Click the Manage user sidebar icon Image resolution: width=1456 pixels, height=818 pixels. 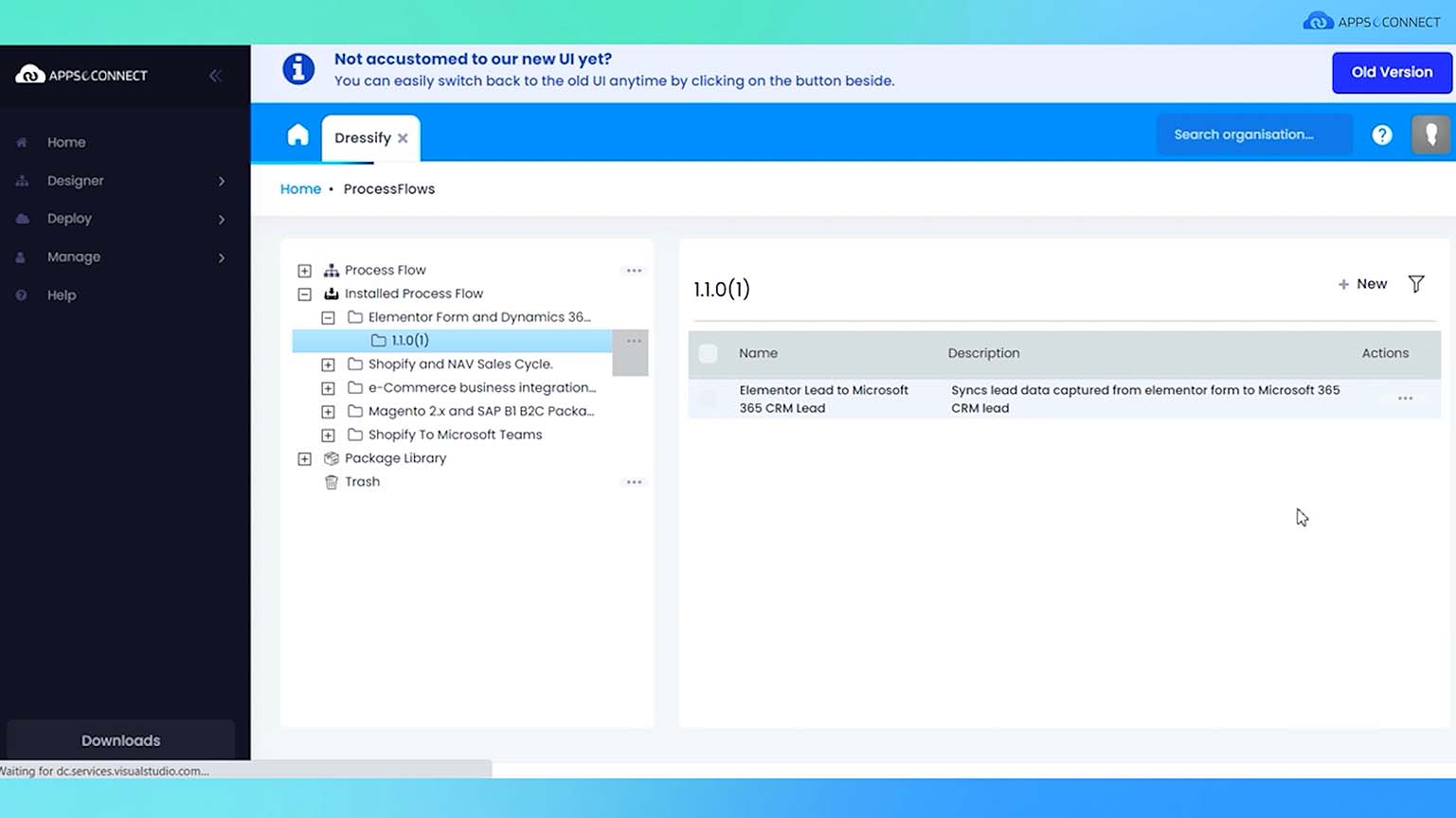click(x=21, y=258)
